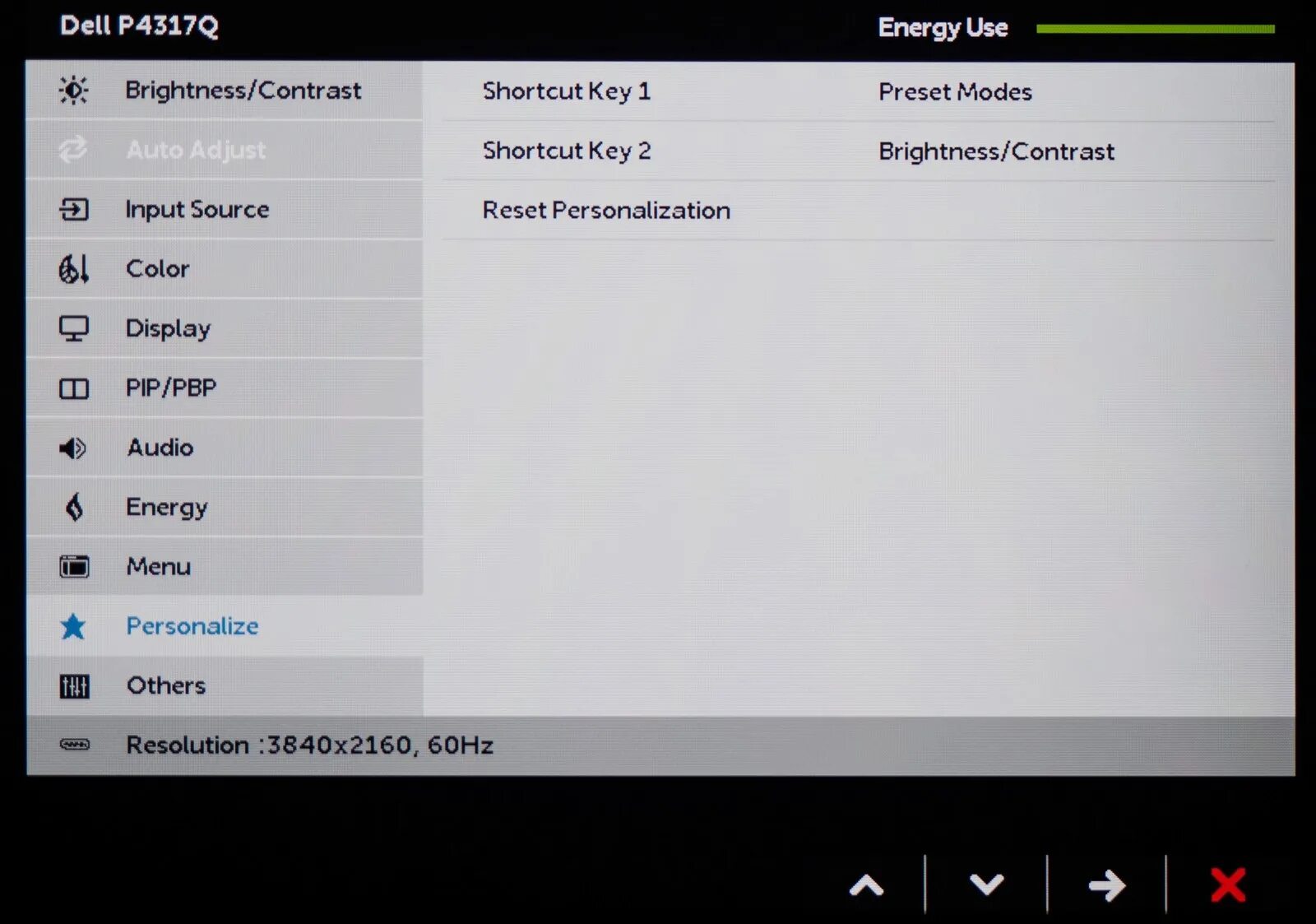Select the Input Source menu item
Viewport: 1316px width, 924px height.
point(225,210)
